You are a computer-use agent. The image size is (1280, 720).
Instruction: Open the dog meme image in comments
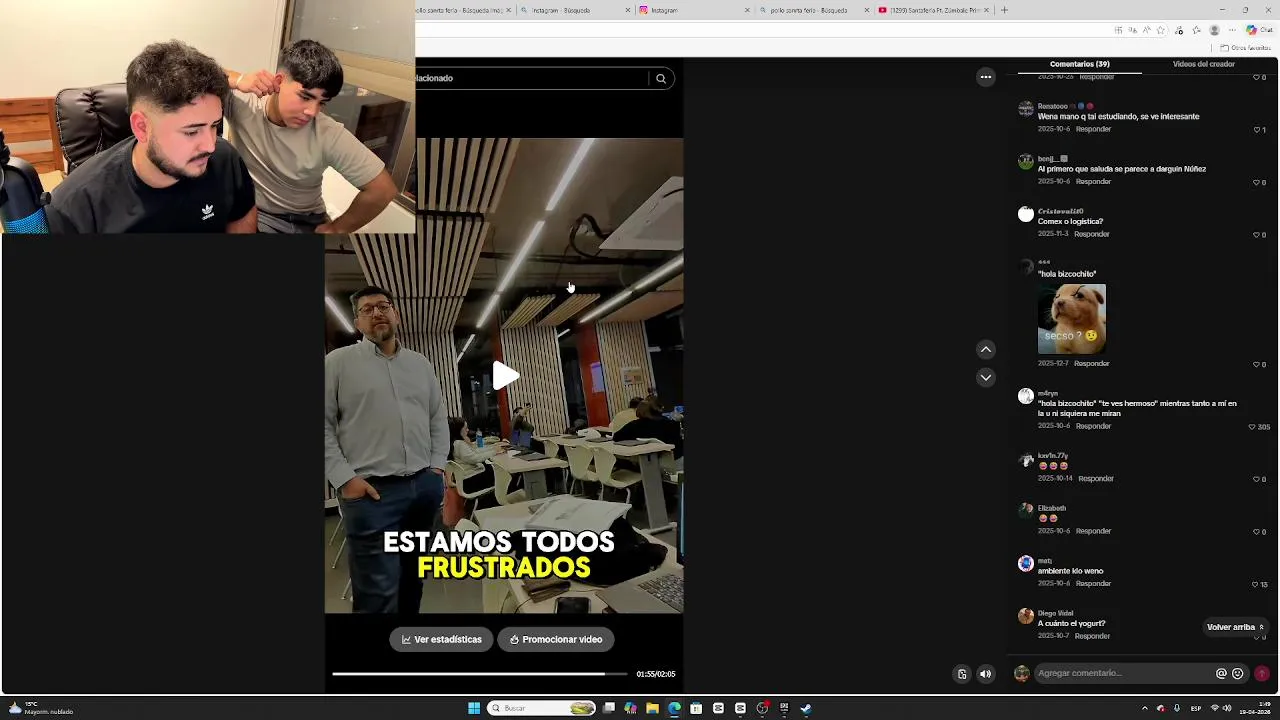pyautogui.click(x=1072, y=319)
